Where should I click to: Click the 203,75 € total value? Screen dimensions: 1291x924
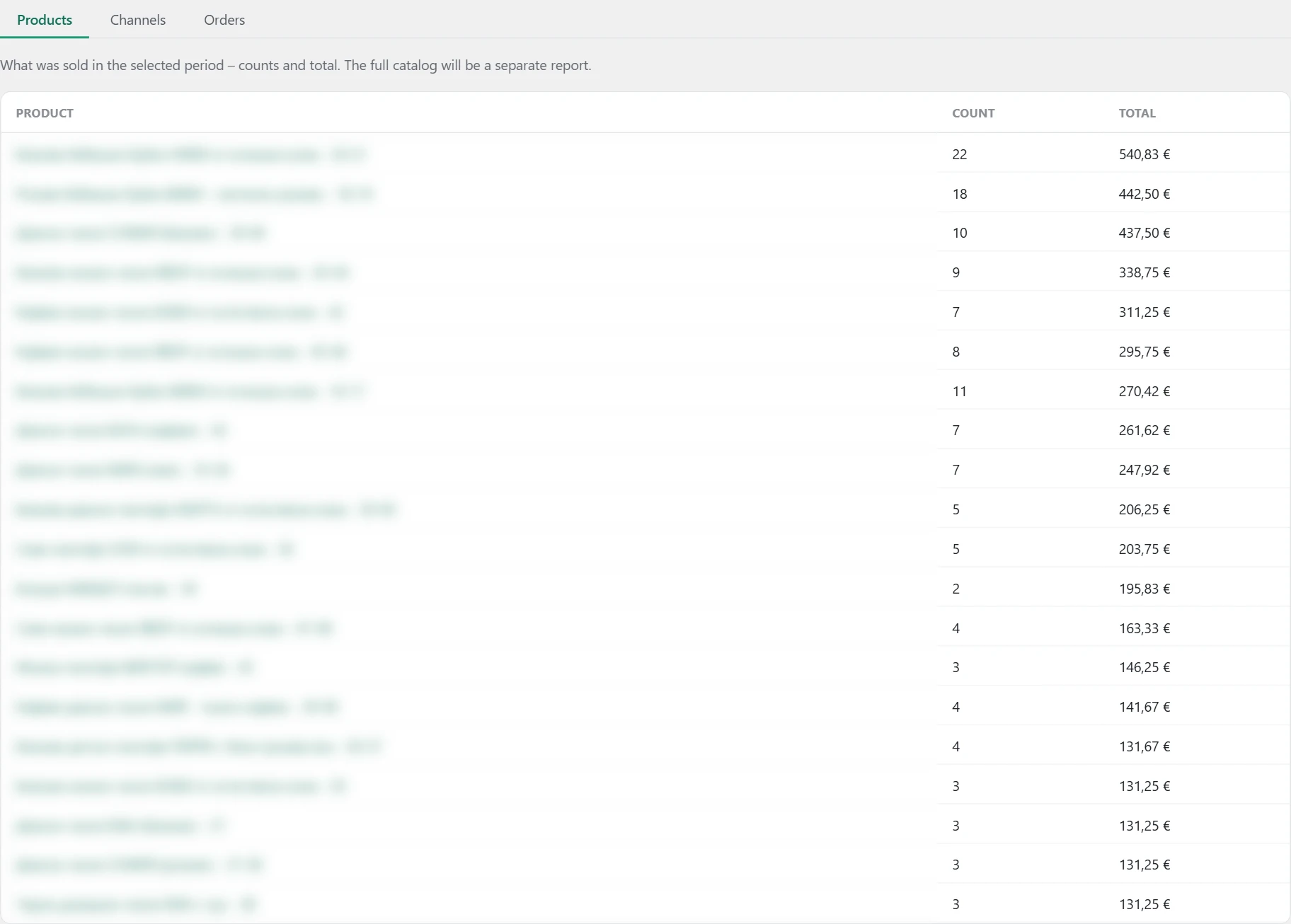click(1144, 549)
